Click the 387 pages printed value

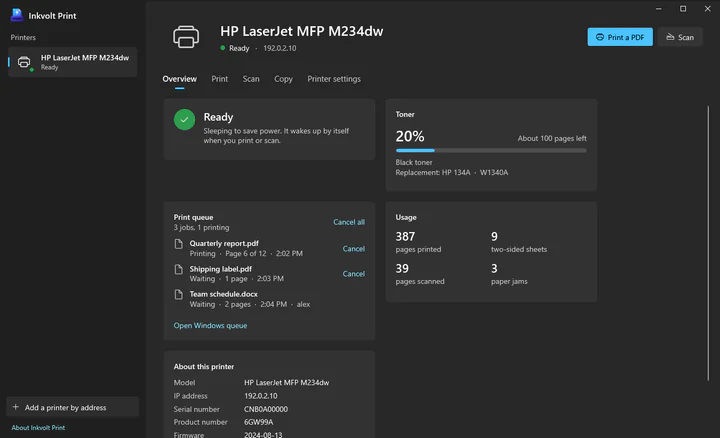coord(405,237)
